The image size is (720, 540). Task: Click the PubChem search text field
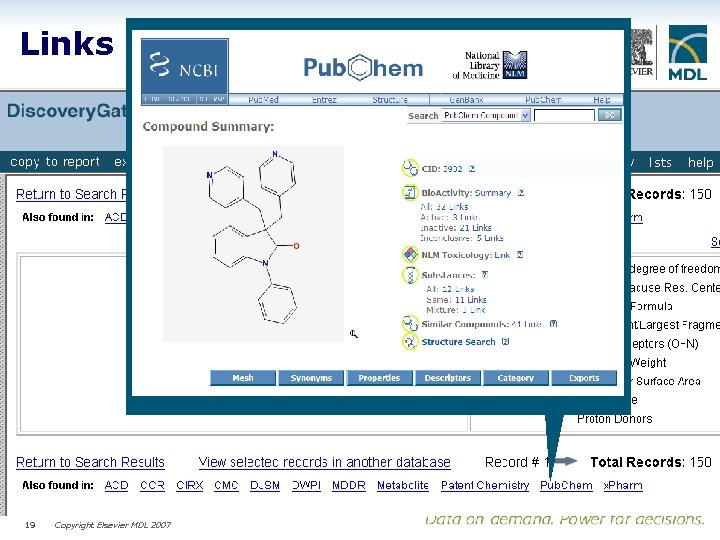coord(564,115)
